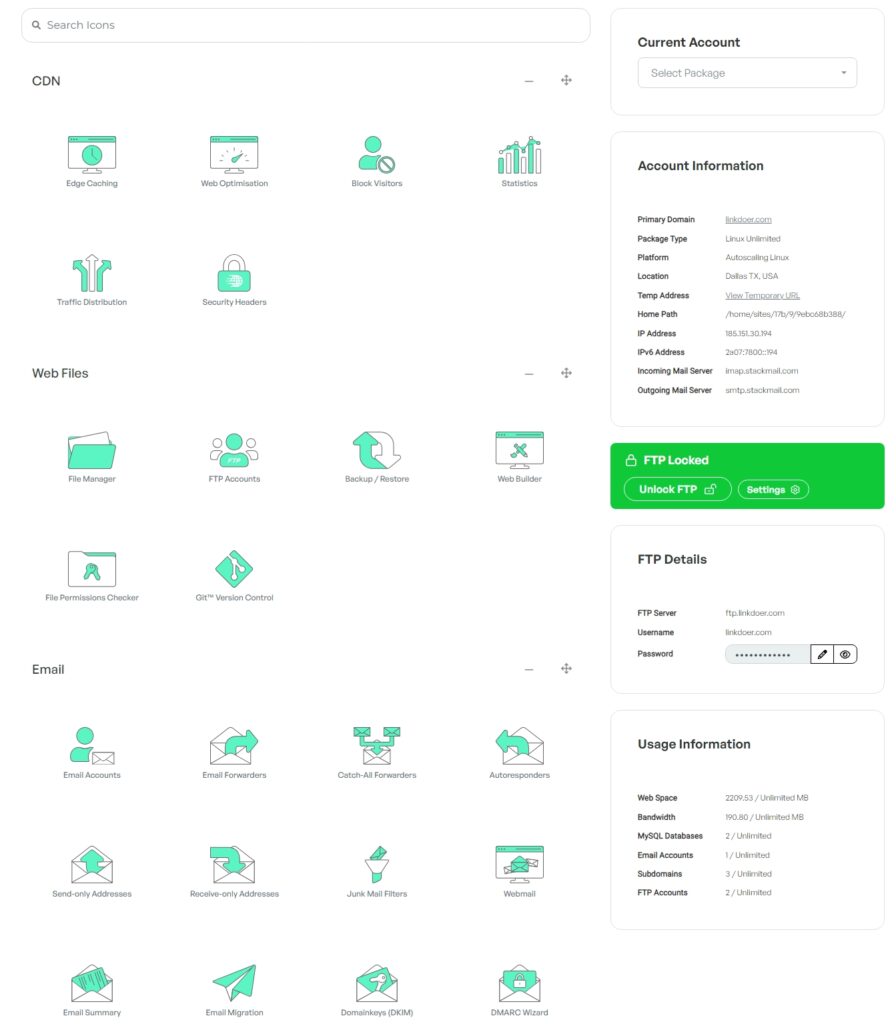This screenshot has width=896, height=1024.
Task: Open Junk Mail Filters
Action: click(x=377, y=866)
